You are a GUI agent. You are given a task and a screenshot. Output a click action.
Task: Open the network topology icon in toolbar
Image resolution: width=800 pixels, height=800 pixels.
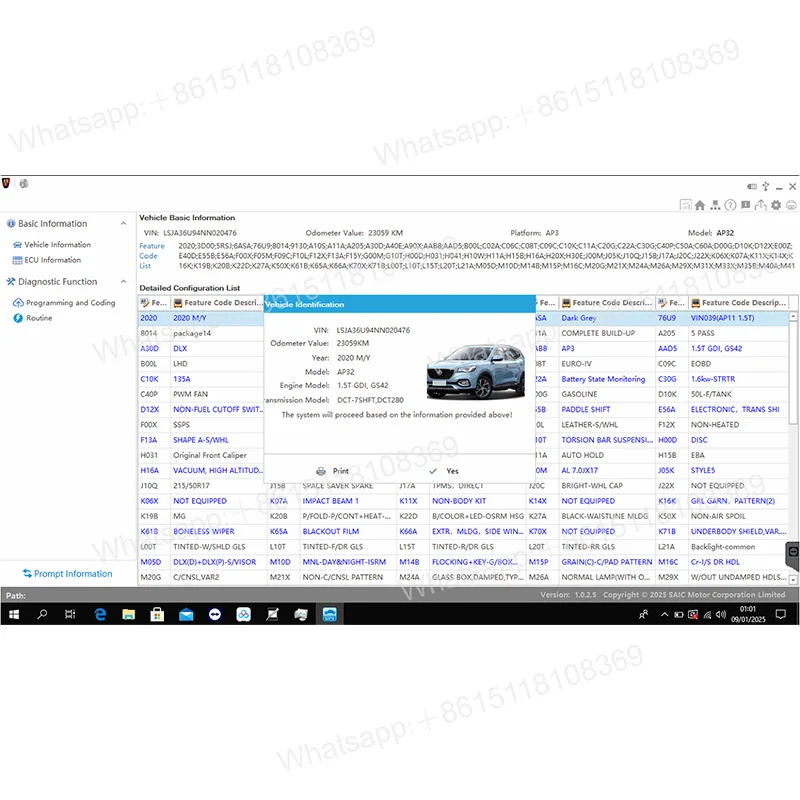pos(715,205)
